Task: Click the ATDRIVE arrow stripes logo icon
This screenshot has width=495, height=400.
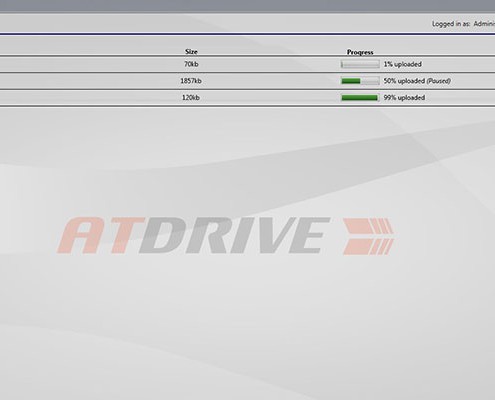Action: (x=368, y=236)
